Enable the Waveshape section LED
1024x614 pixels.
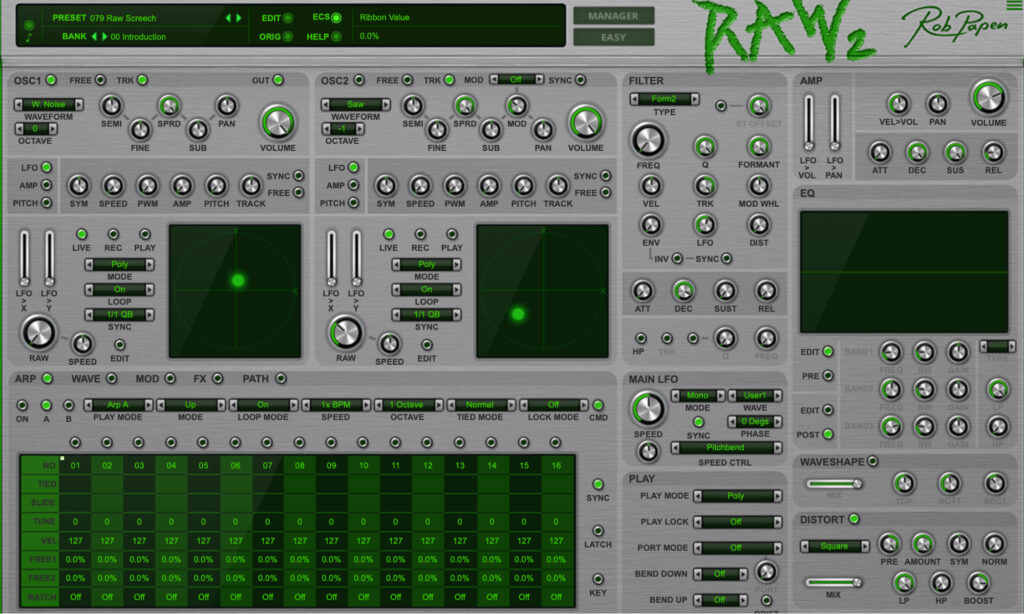click(872, 462)
